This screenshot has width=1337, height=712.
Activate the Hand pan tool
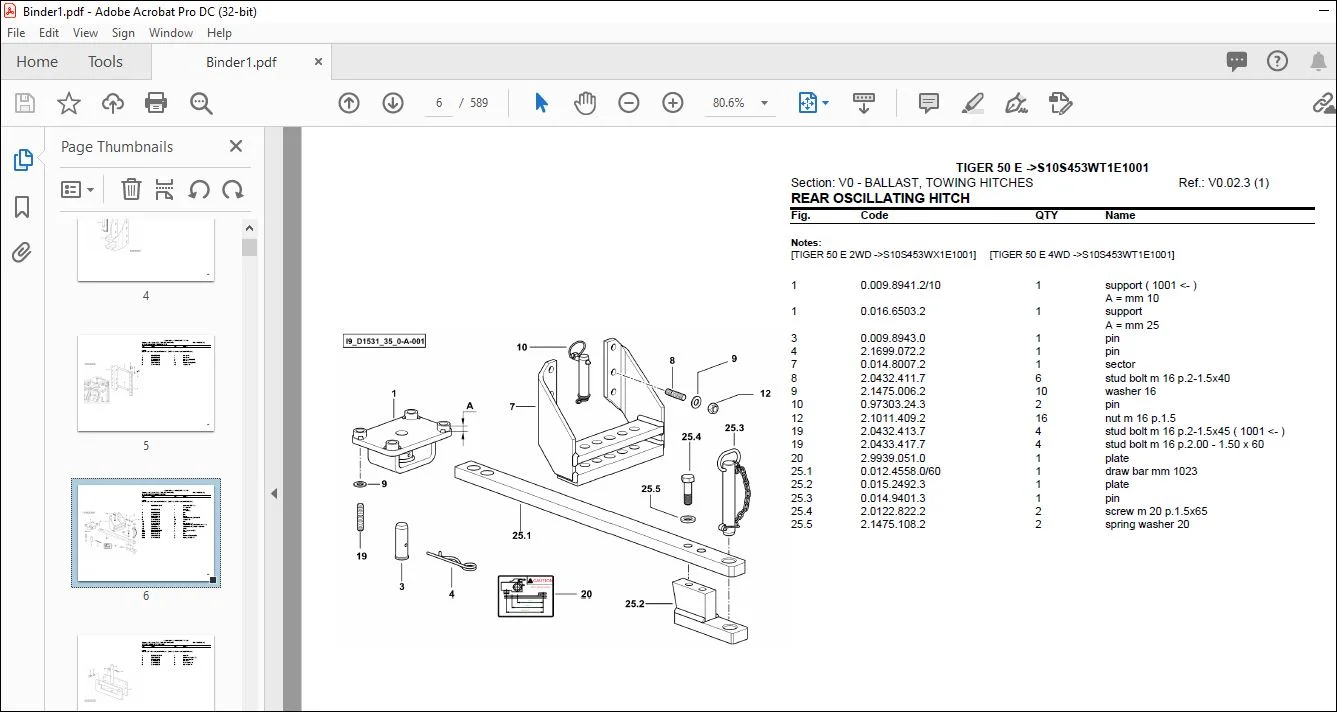point(585,103)
